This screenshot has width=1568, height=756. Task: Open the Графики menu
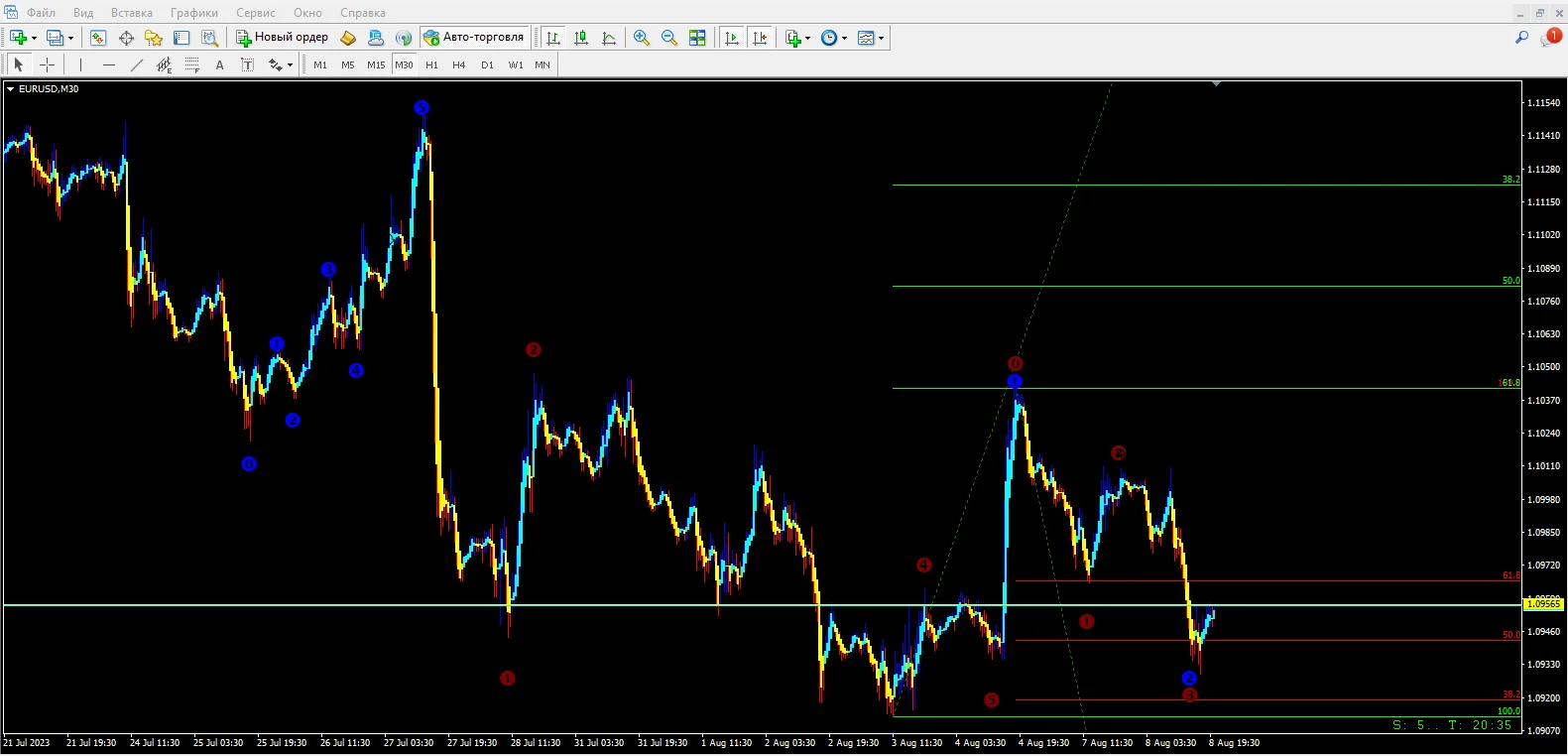tap(194, 13)
